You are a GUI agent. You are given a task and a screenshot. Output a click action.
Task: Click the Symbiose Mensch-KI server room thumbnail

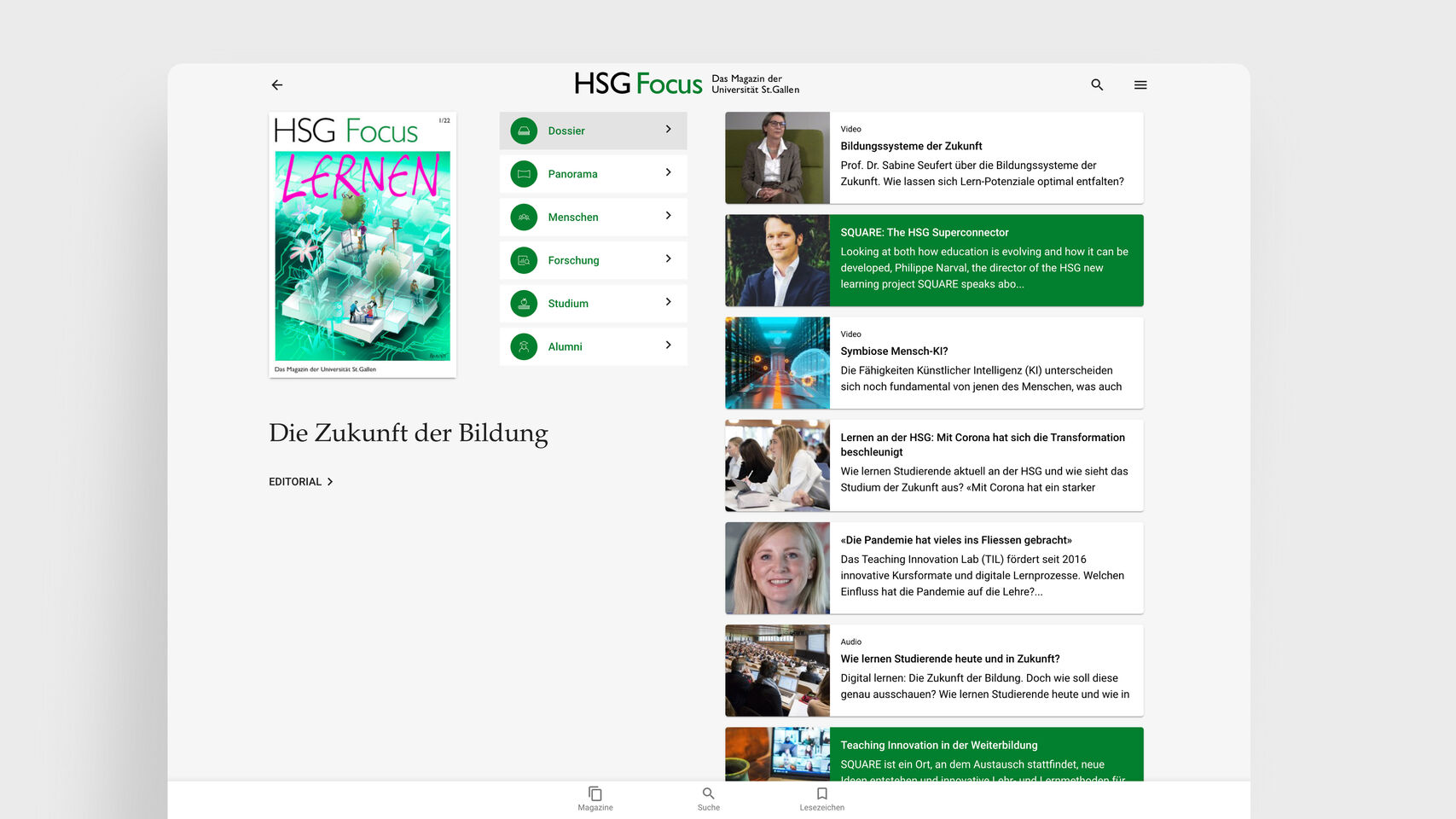777,363
